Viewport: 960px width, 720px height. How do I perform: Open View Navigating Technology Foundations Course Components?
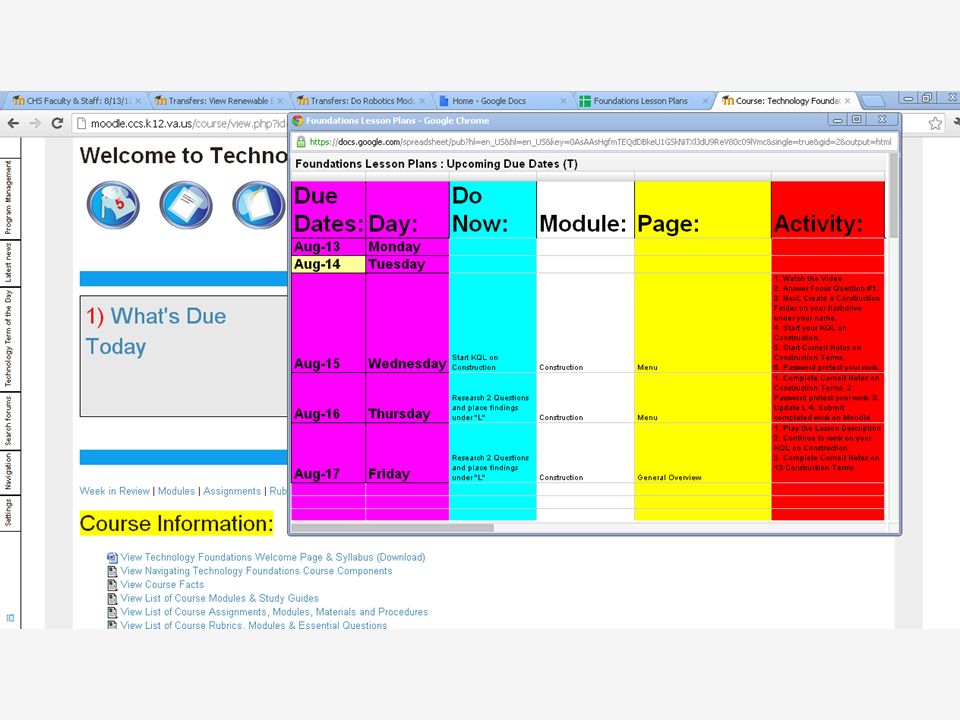256,571
